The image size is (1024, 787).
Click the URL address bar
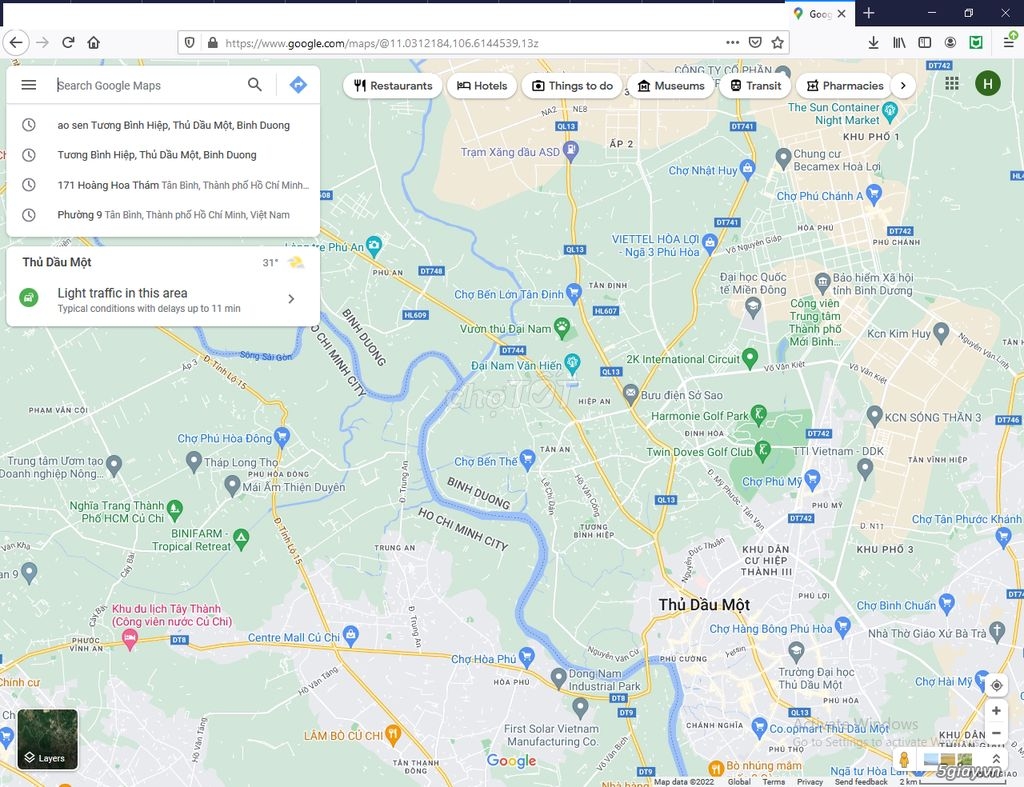tap(470, 43)
